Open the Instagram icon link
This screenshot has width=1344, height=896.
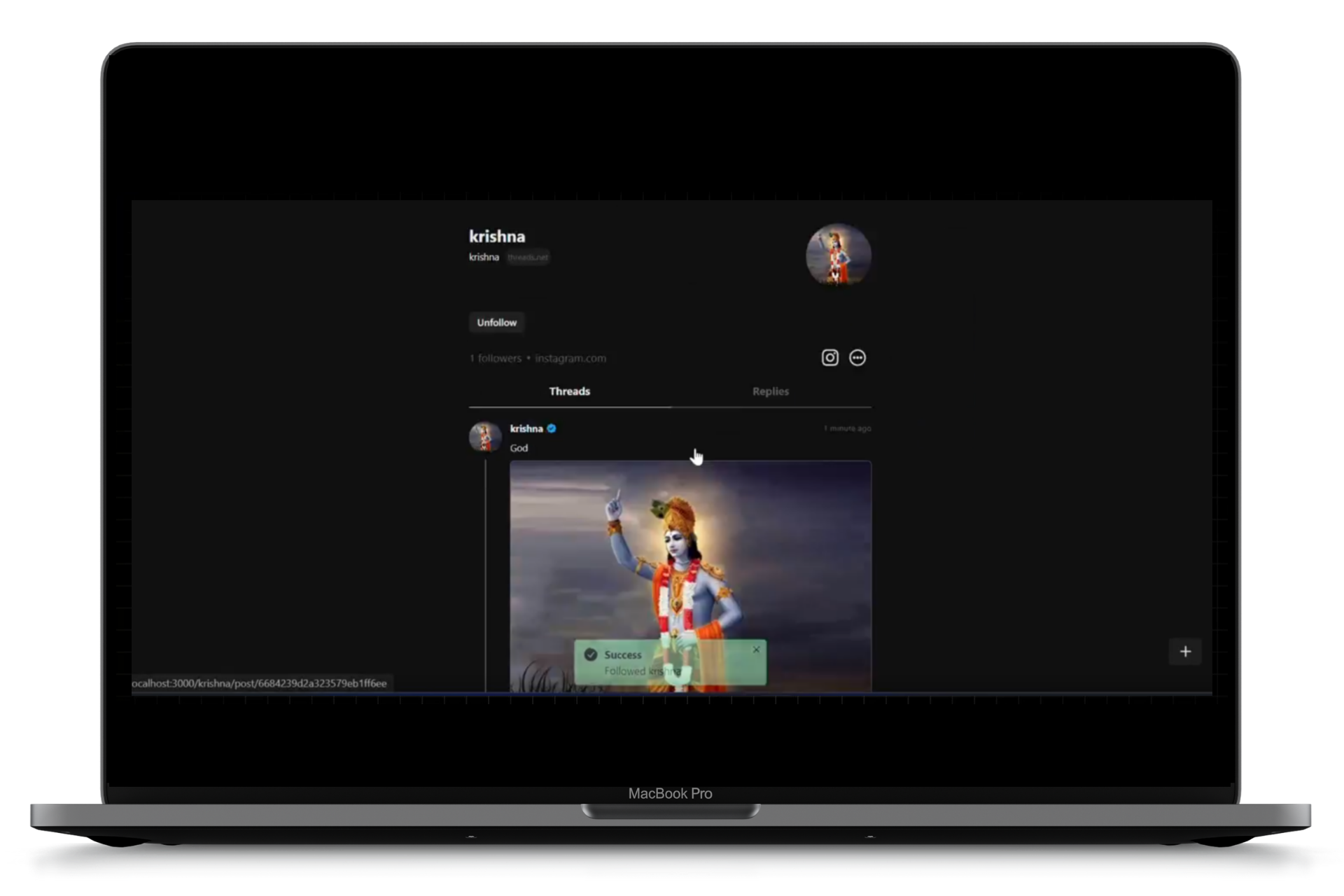pyautogui.click(x=829, y=358)
